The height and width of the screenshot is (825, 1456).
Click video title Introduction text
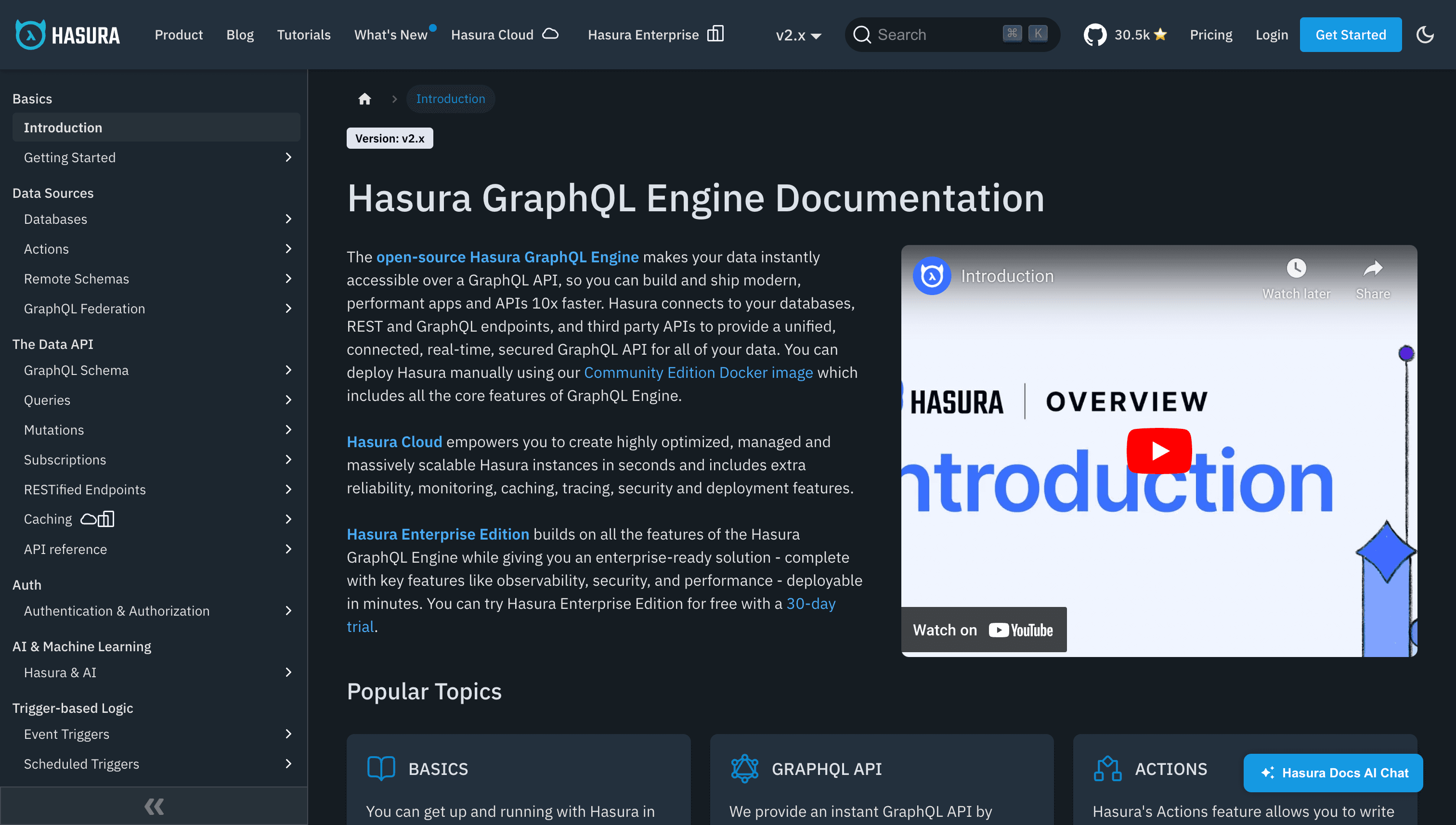[x=1007, y=276]
